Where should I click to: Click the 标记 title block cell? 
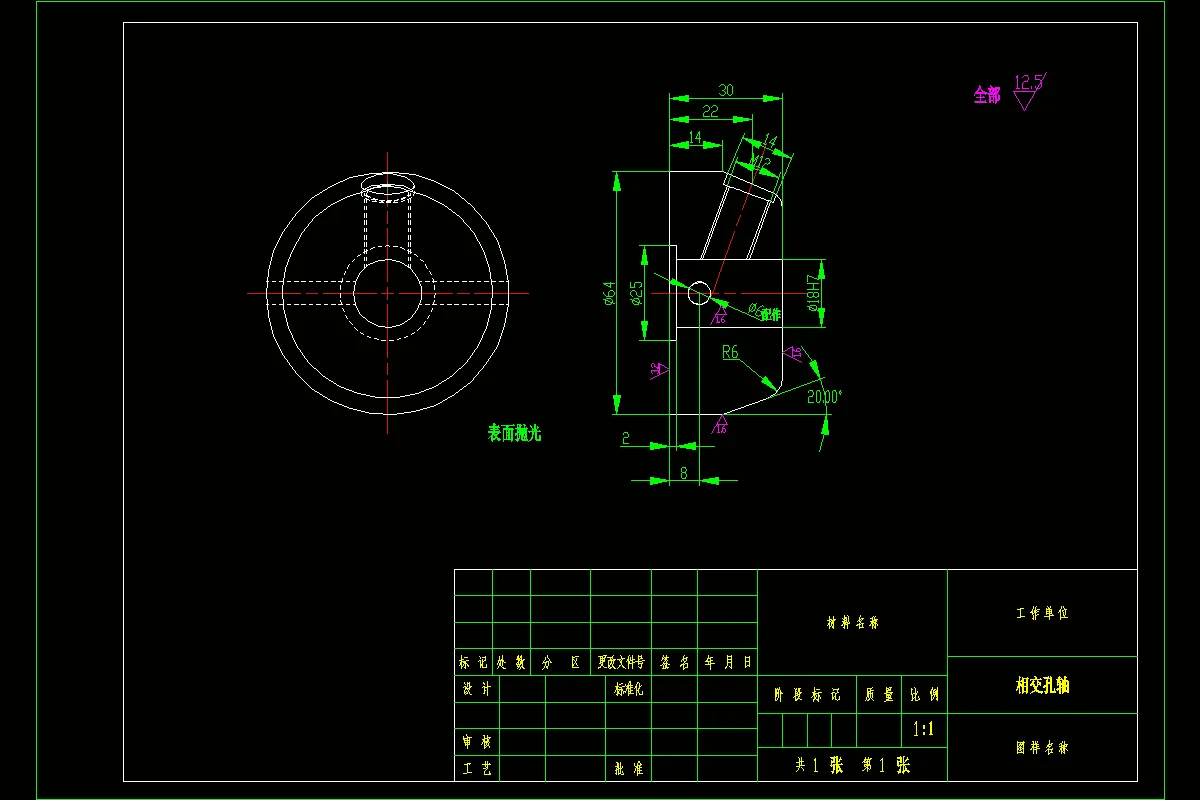point(473,662)
